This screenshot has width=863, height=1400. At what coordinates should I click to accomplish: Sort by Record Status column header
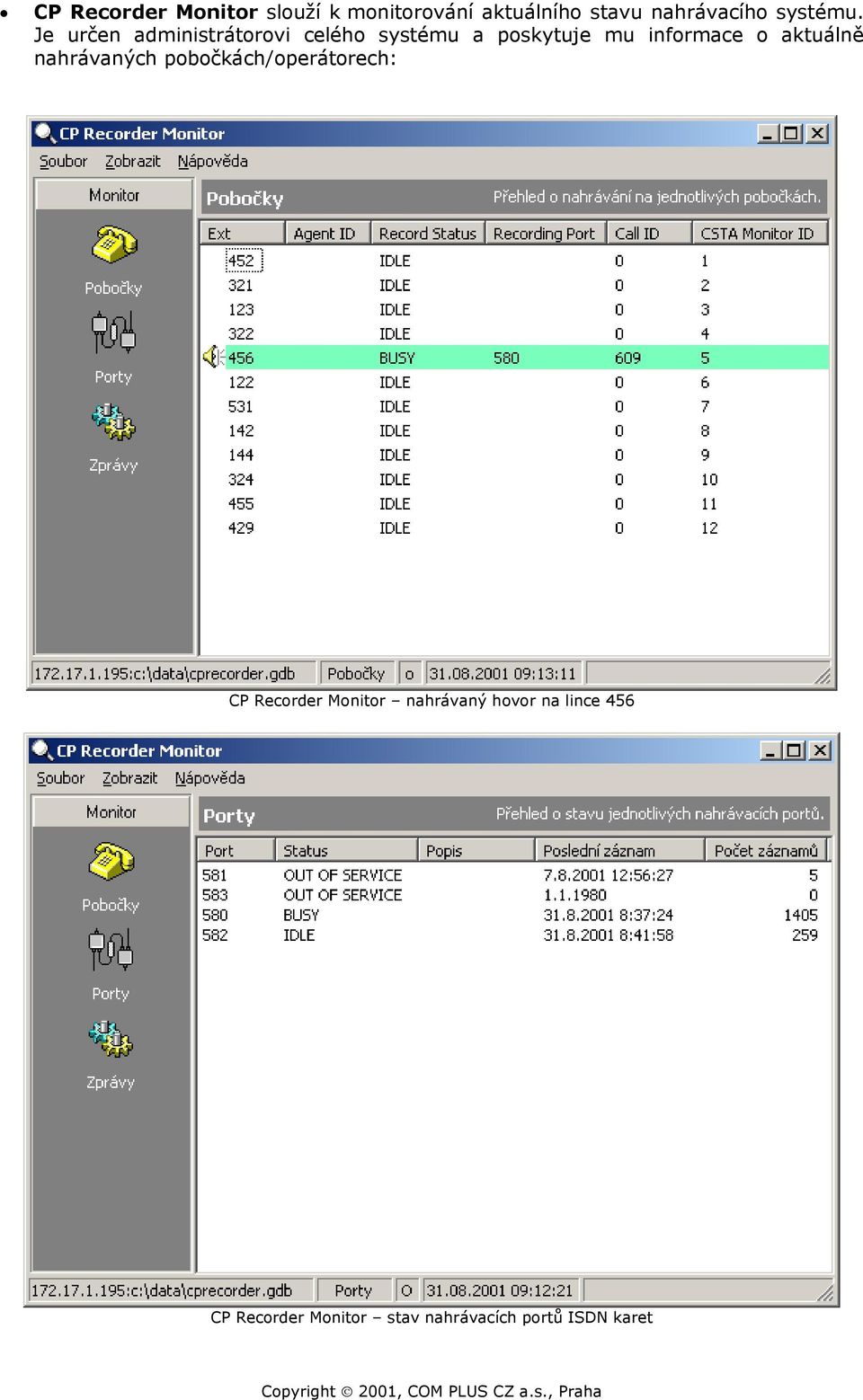428,234
